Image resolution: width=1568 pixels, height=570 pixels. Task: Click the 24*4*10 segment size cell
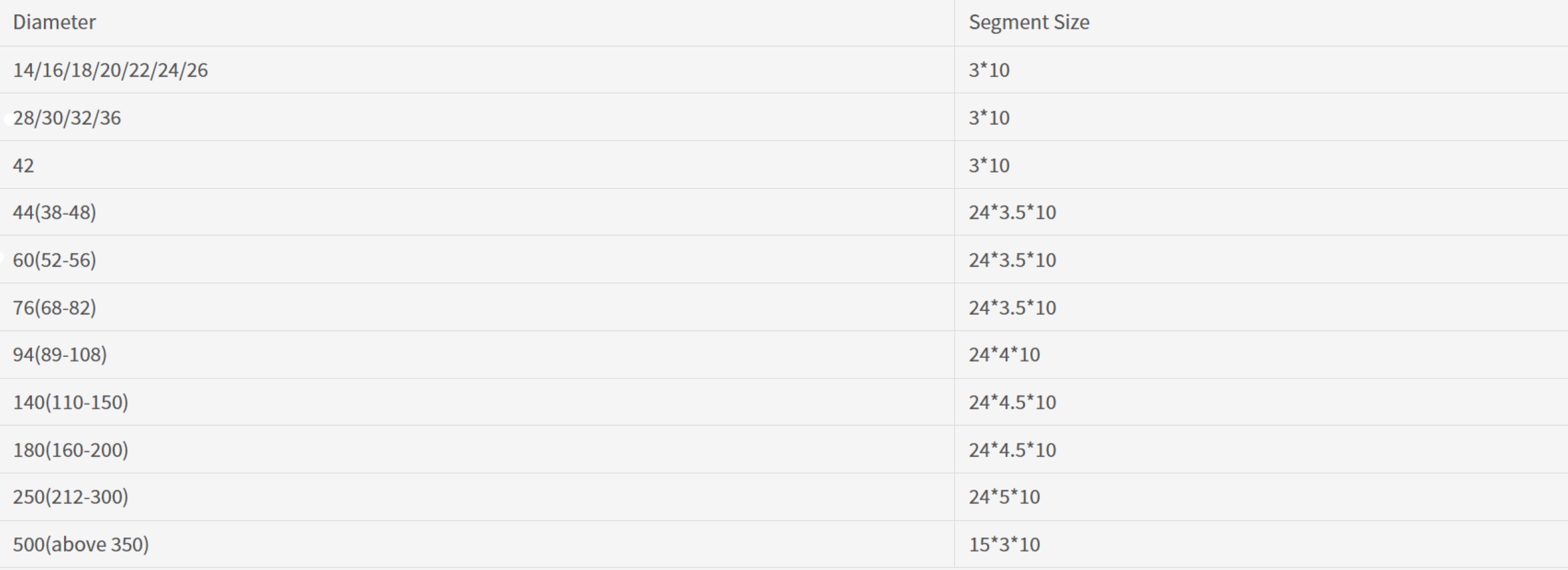point(1004,355)
